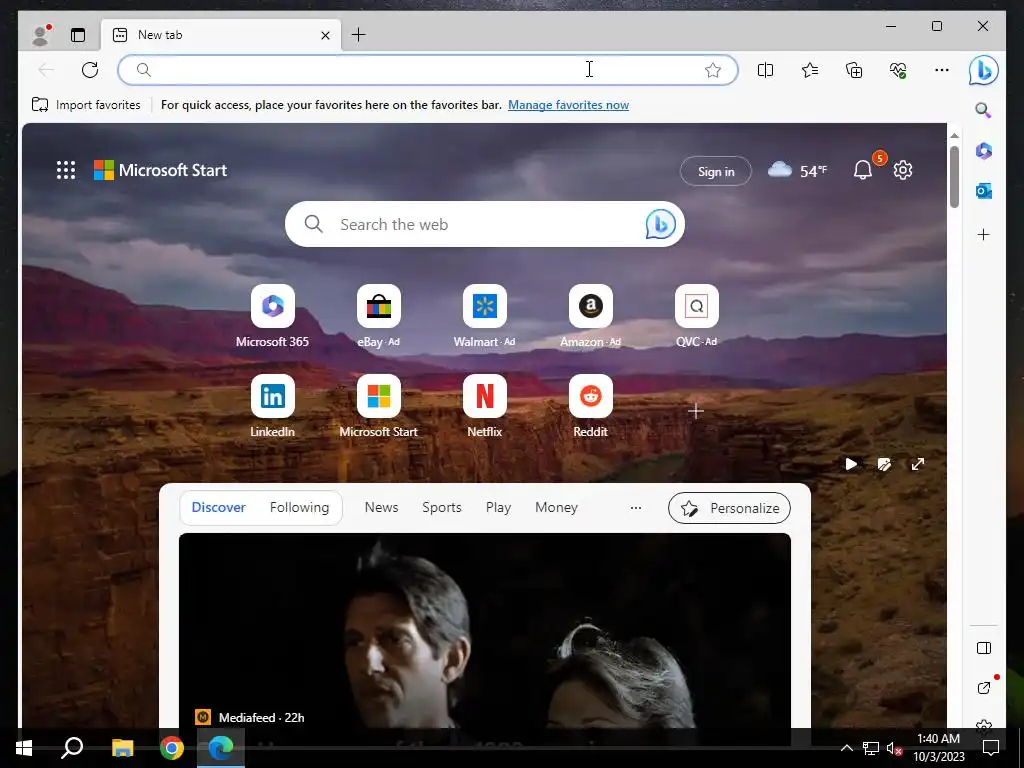The width and height of the screenshot is (1024, 768).
Task: Open a new tab with plus button
Action: tap(359, 35)
